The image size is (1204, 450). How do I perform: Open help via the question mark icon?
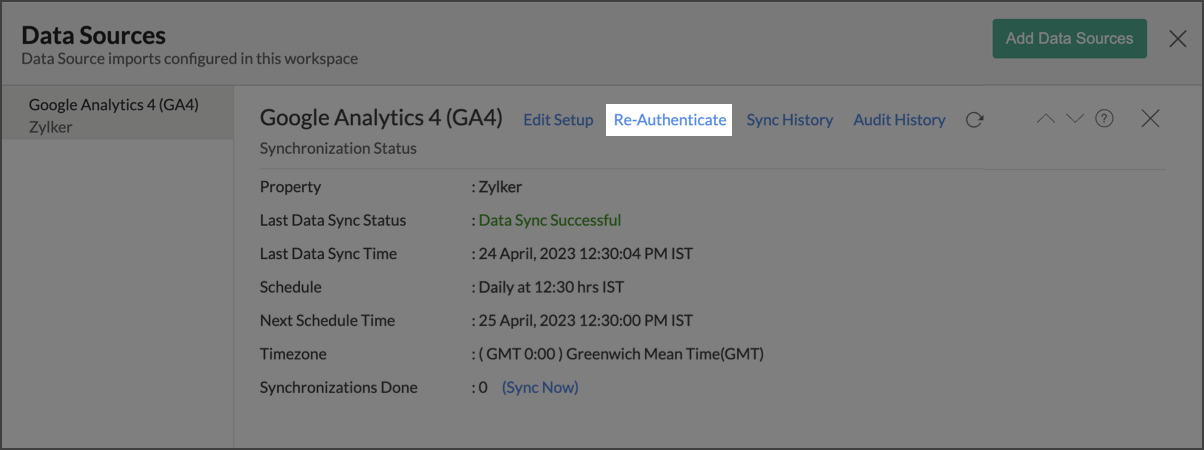(x=1104, y=119)
